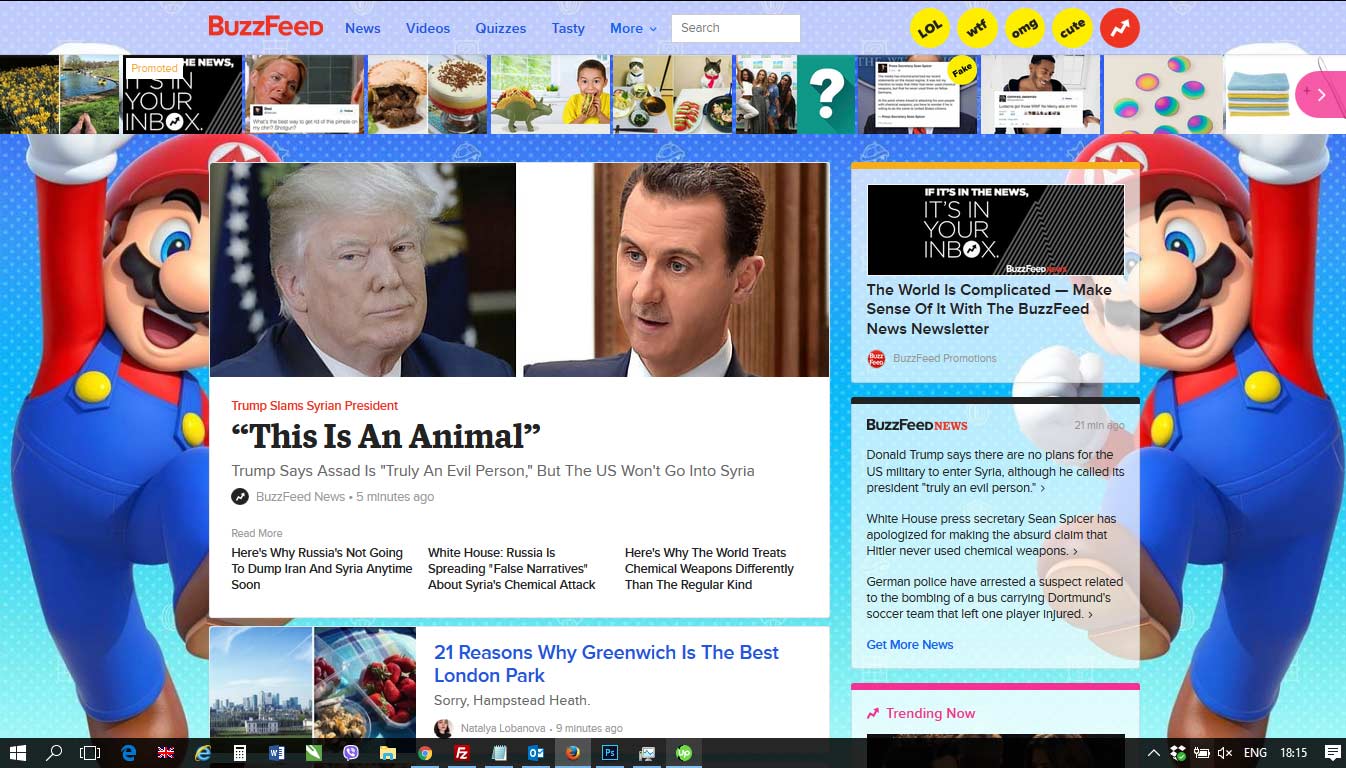Open the omg badge feed
The image size is (1346, 768).
(x=1024, y=28)
